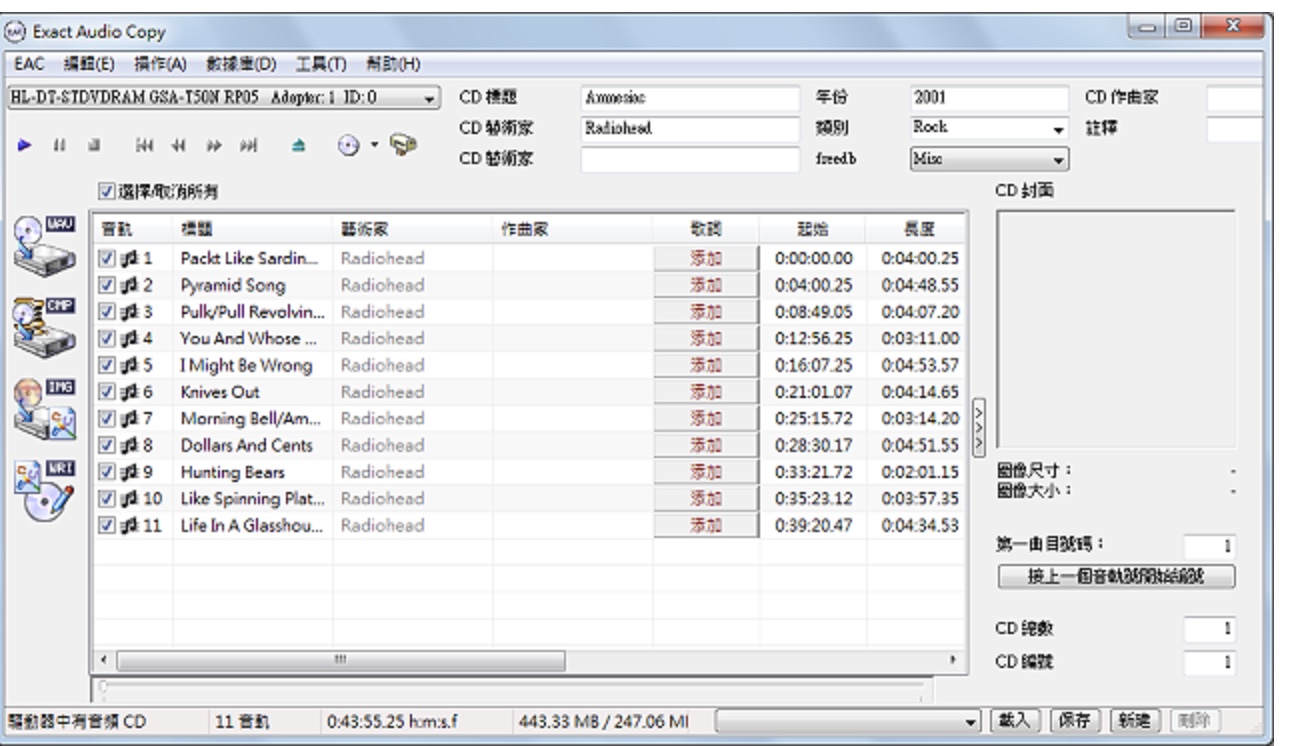1294x746 pixels.
Task: Uncheck track 11 Life In A Glasshouse
Action: (x=107, y=525)
